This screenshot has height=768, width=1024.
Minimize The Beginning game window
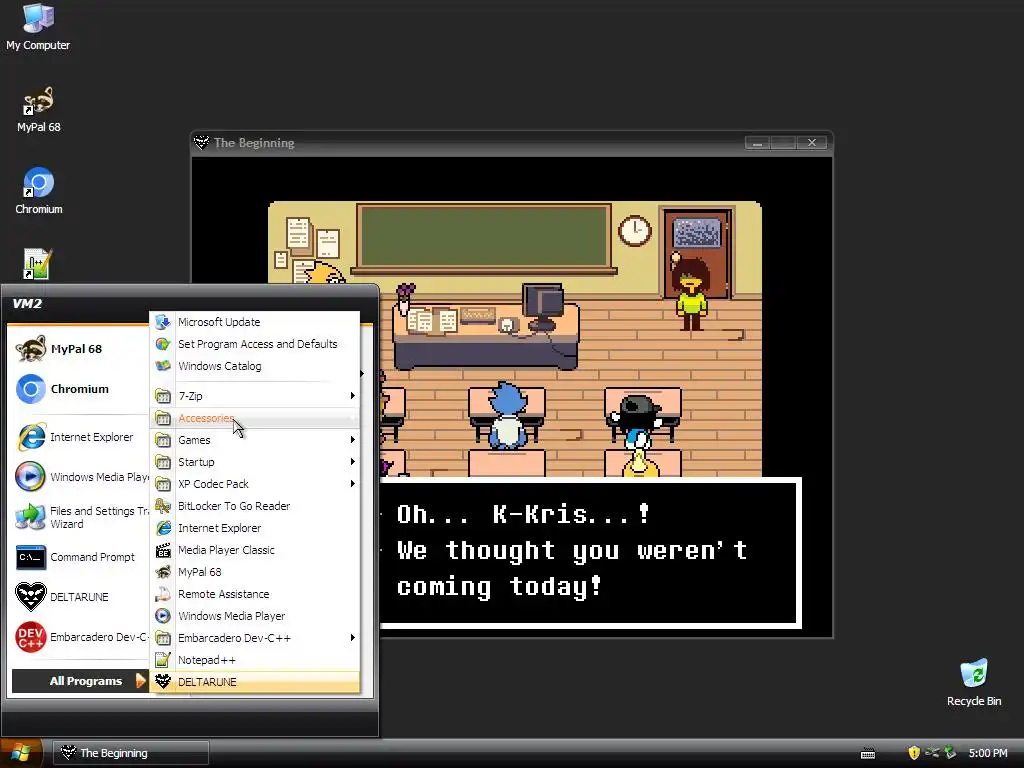click(758, 142)
